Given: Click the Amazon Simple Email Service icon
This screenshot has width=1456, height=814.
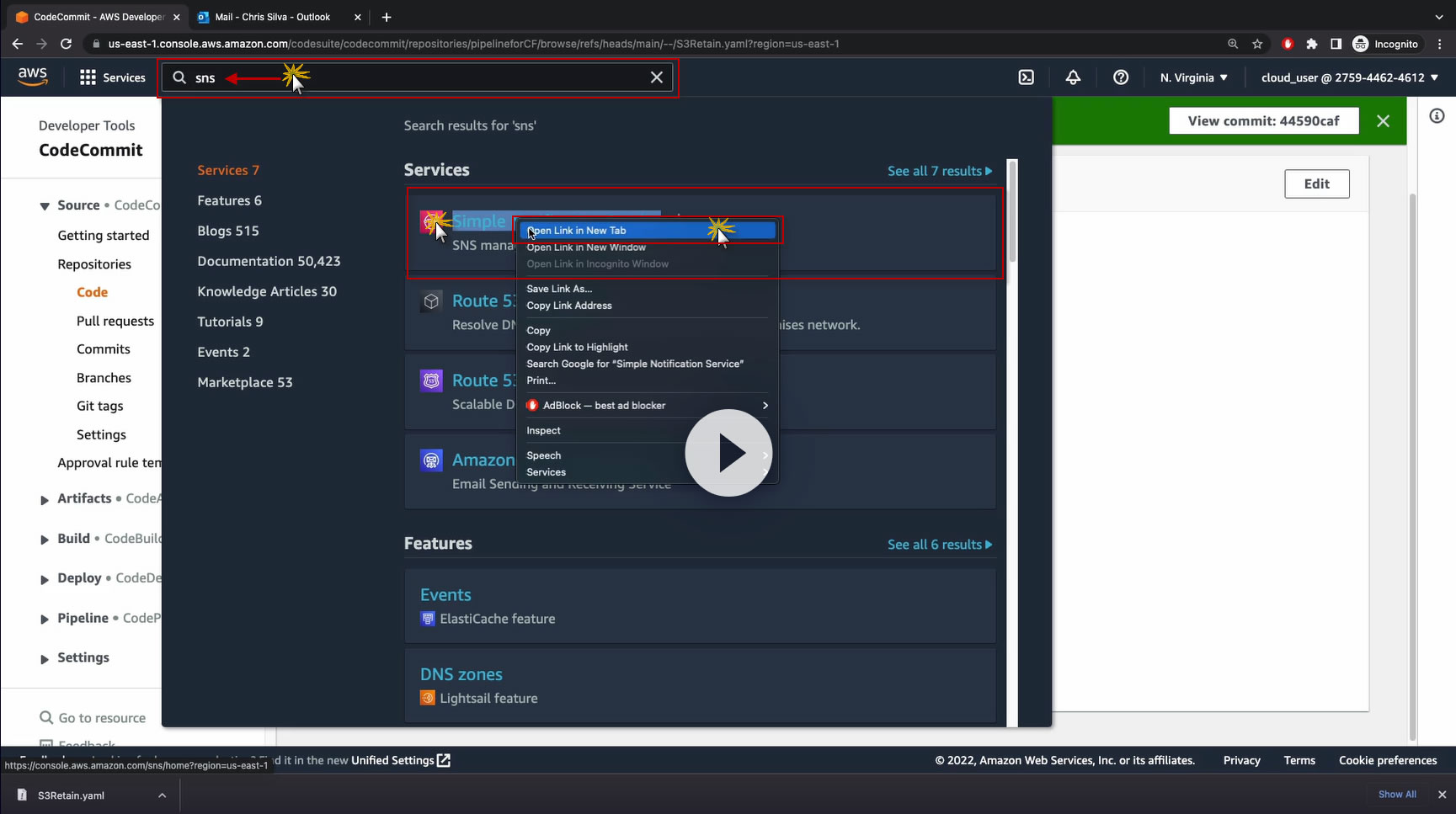Looking at the screenshot, I should point(431,460).
